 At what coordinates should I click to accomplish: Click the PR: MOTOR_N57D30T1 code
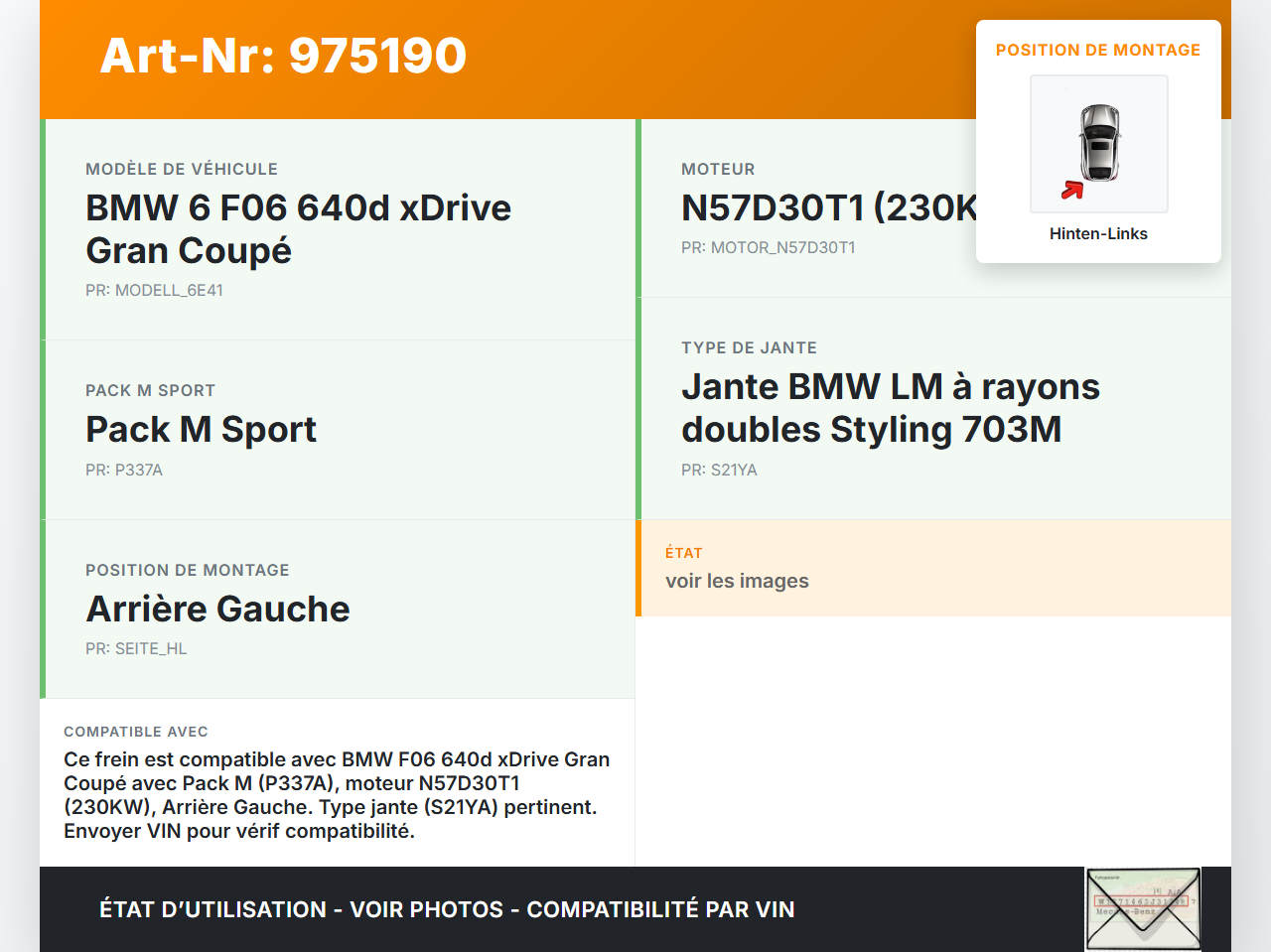(x=768, y=247)
